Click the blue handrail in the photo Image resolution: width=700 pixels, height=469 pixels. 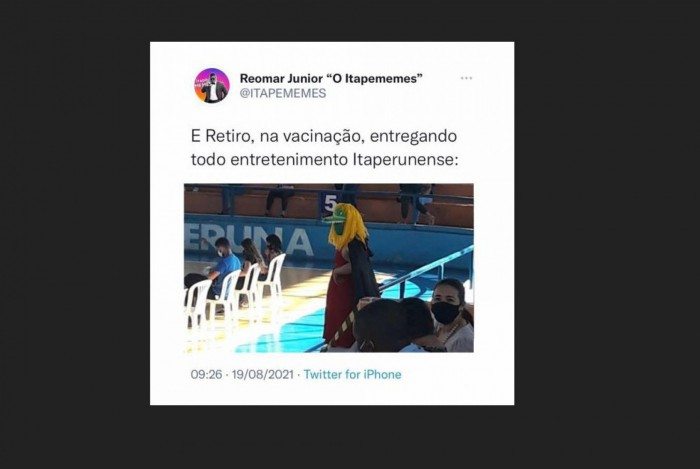click(x=424, y=271)
